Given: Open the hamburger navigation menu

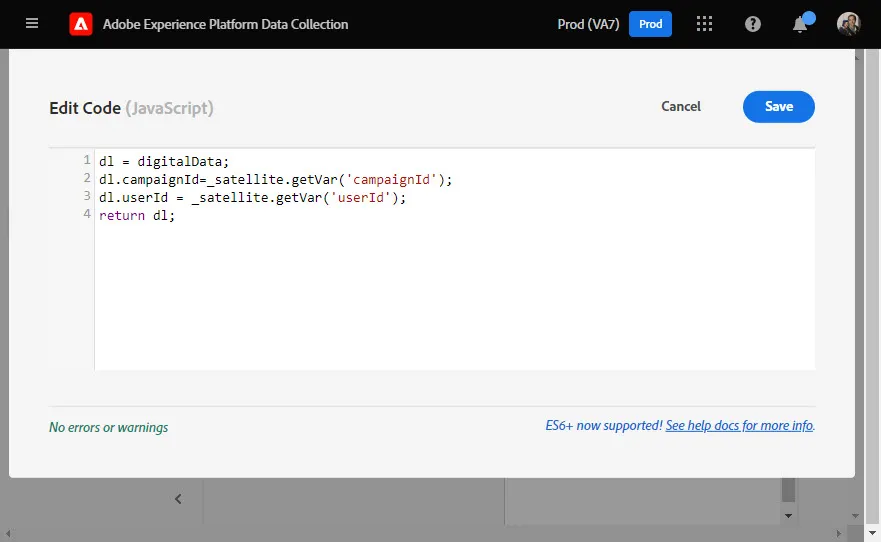Looking at the screenshot, I should click(x=32, y=24).
